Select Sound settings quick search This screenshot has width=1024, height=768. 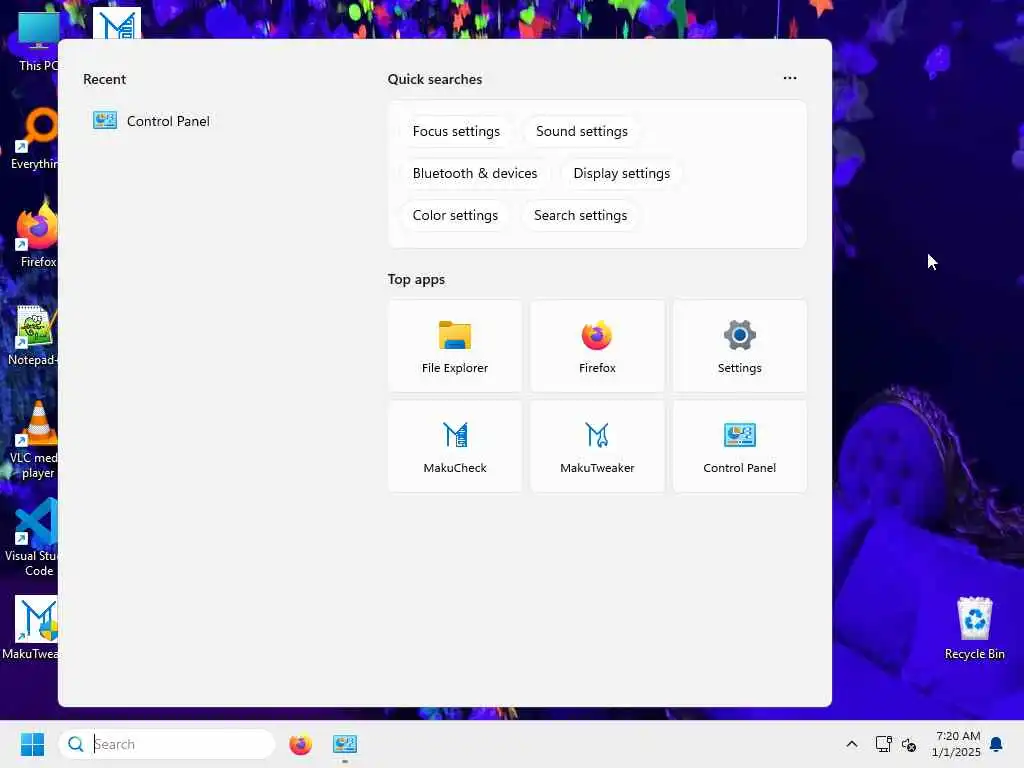[x=581, y=131]
